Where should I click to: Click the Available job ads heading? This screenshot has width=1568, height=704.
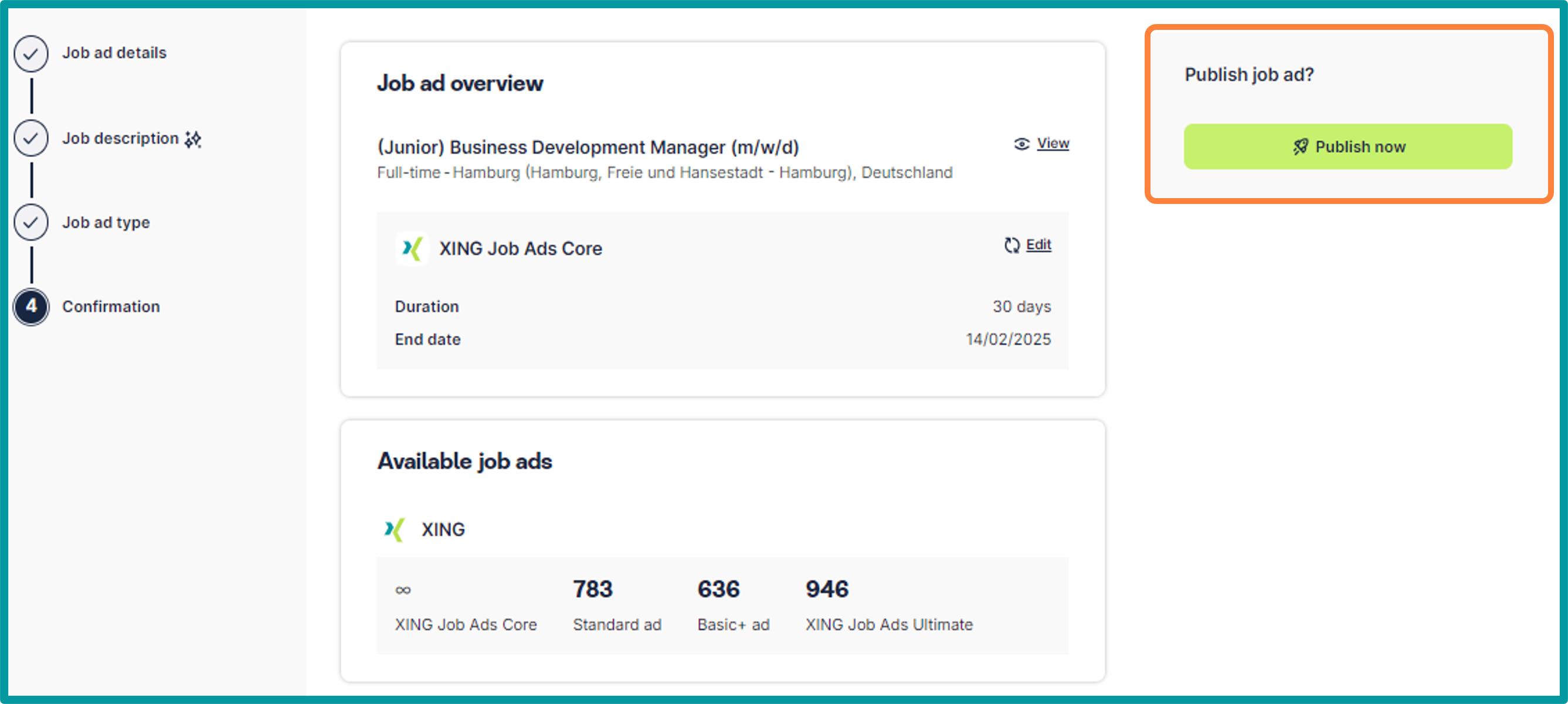464,461
